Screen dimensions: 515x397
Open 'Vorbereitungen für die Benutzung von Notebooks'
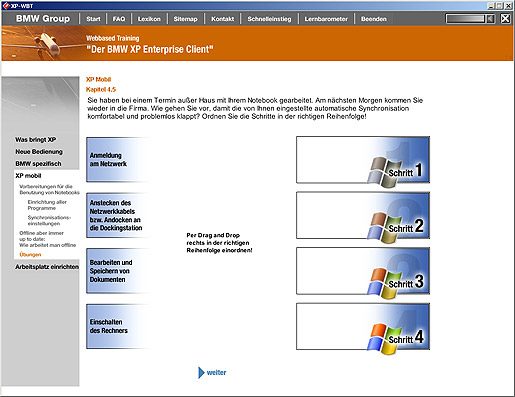coord(49,189)
